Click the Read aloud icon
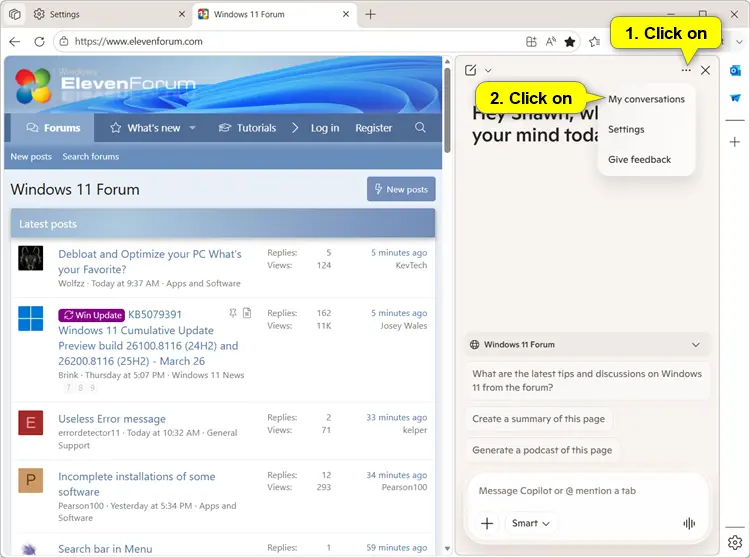This screenshot has width=750, height=558. pos(551,42)
